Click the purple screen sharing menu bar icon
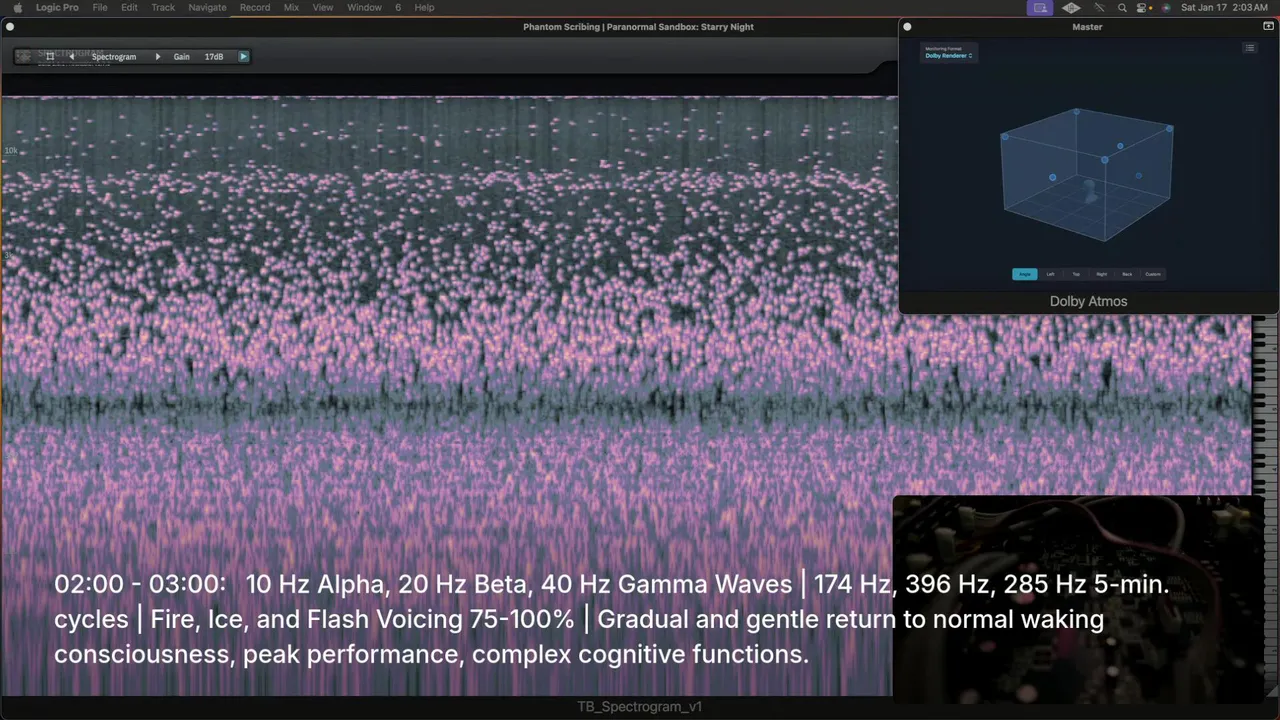This screenshot has height=720, width=1280. pos(1040,7)
